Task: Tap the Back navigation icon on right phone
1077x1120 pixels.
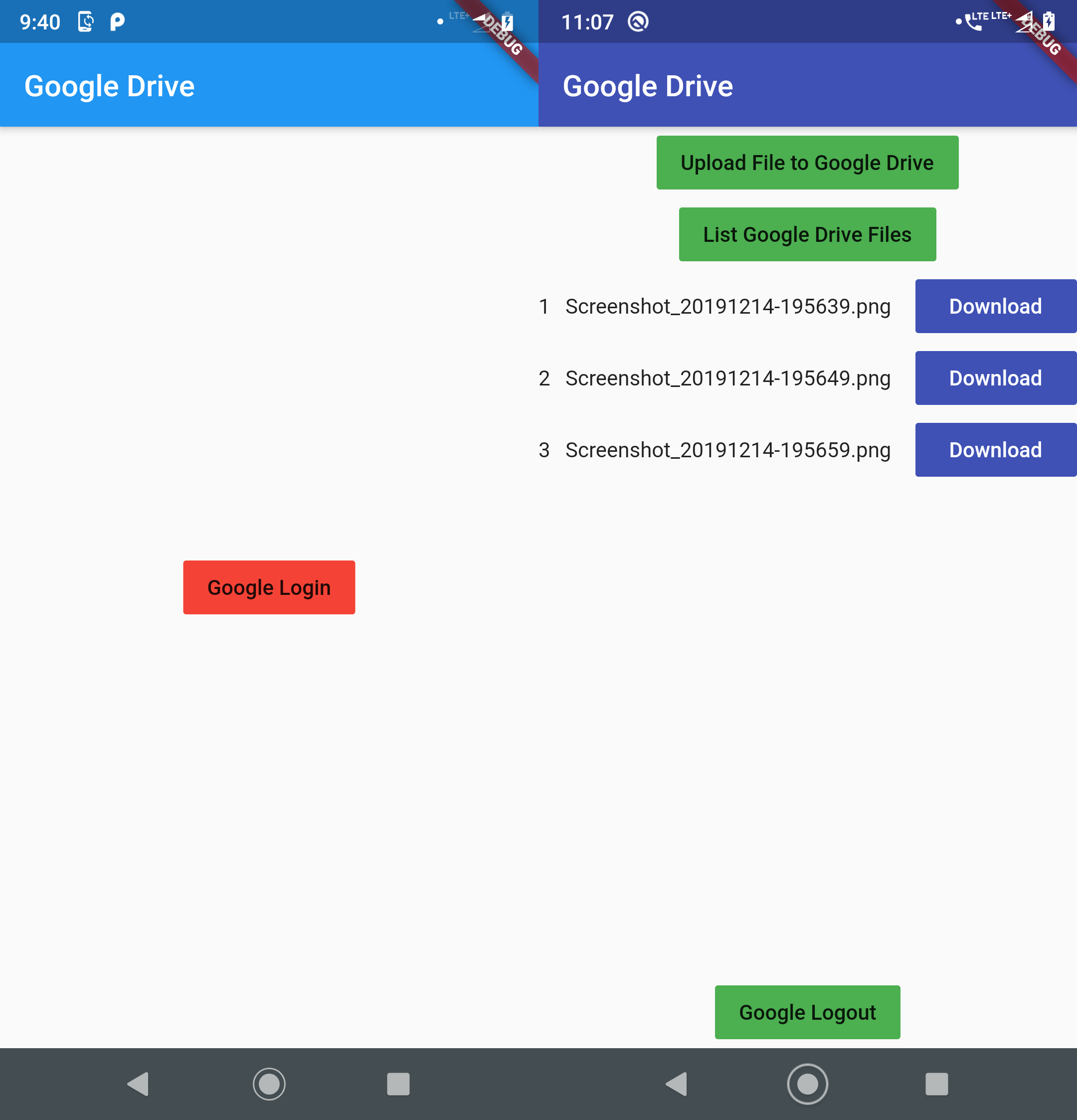Action: (677, 1084)
